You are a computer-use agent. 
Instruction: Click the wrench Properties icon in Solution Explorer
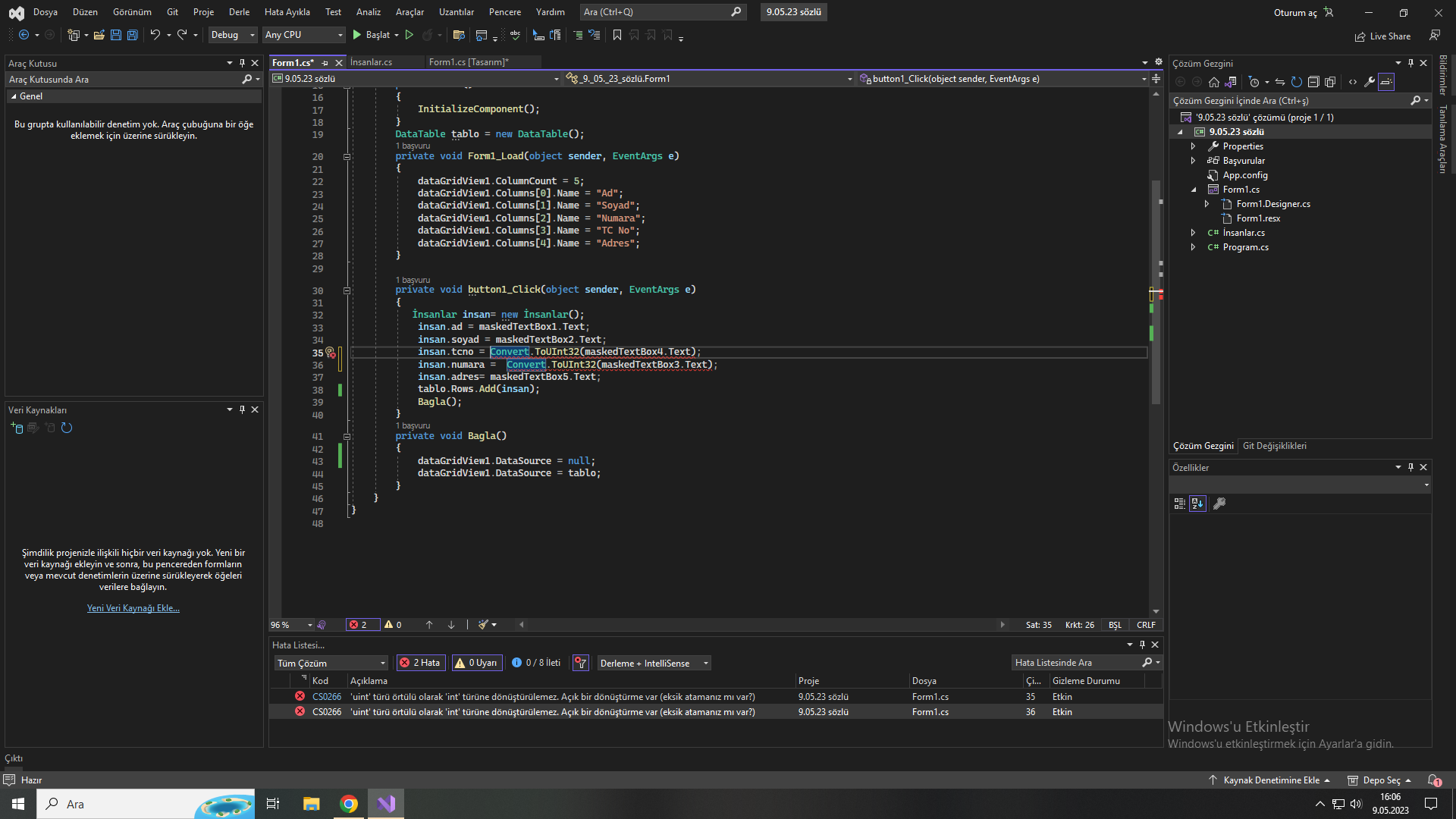1370,82
